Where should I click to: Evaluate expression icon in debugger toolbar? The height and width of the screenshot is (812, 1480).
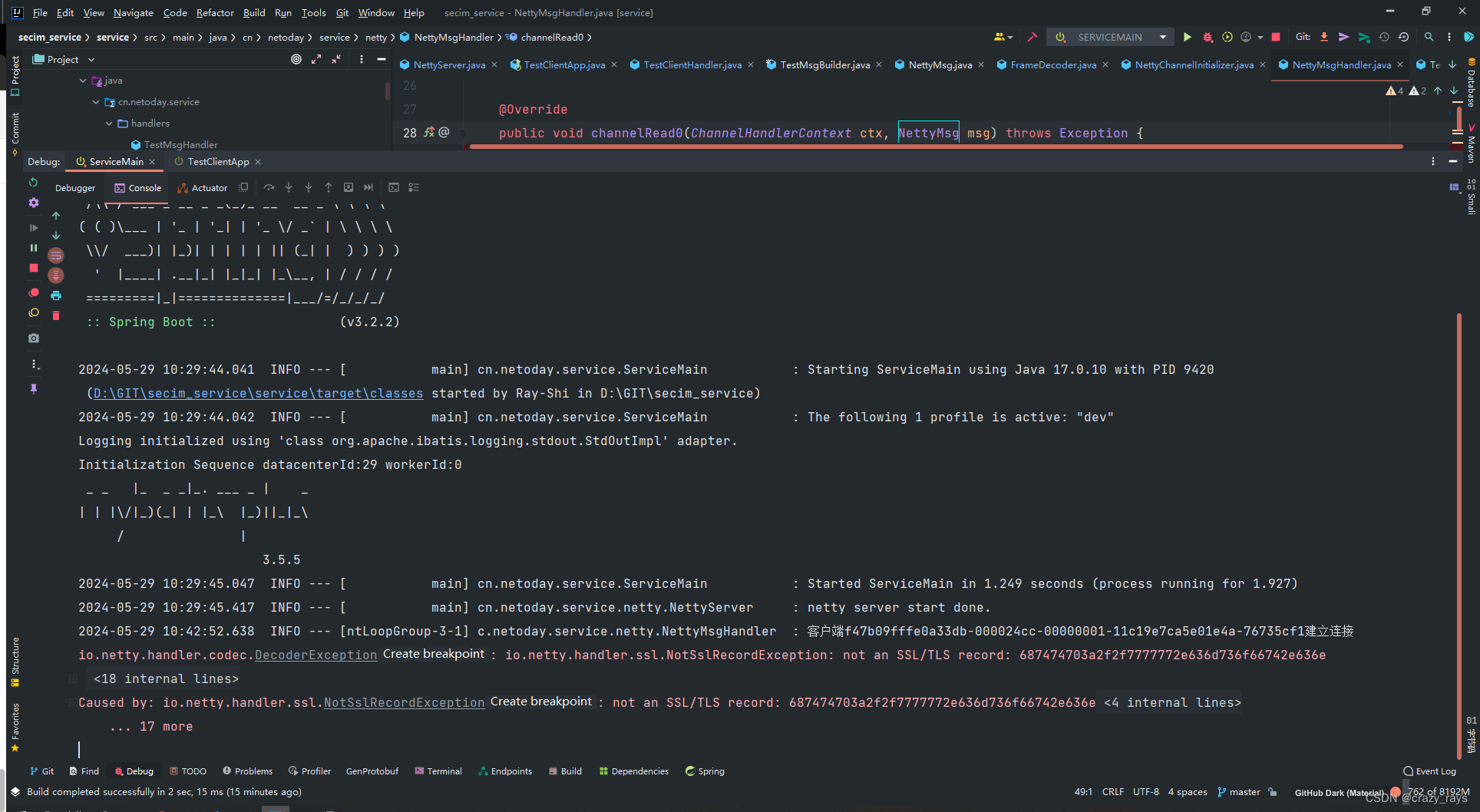pyautogui.click(x=394, y=187)
